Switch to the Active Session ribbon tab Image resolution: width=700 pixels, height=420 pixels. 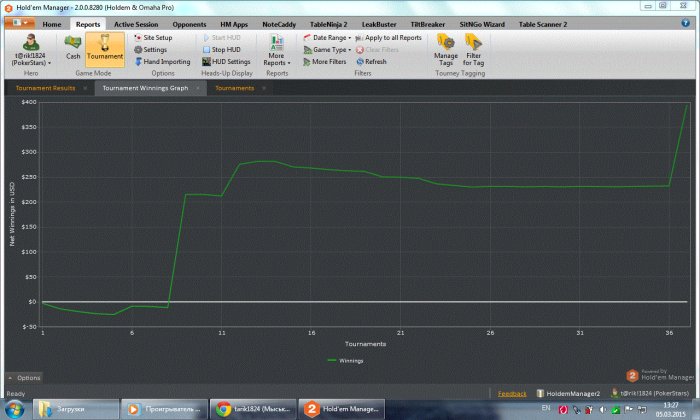(x=136, y=22)
